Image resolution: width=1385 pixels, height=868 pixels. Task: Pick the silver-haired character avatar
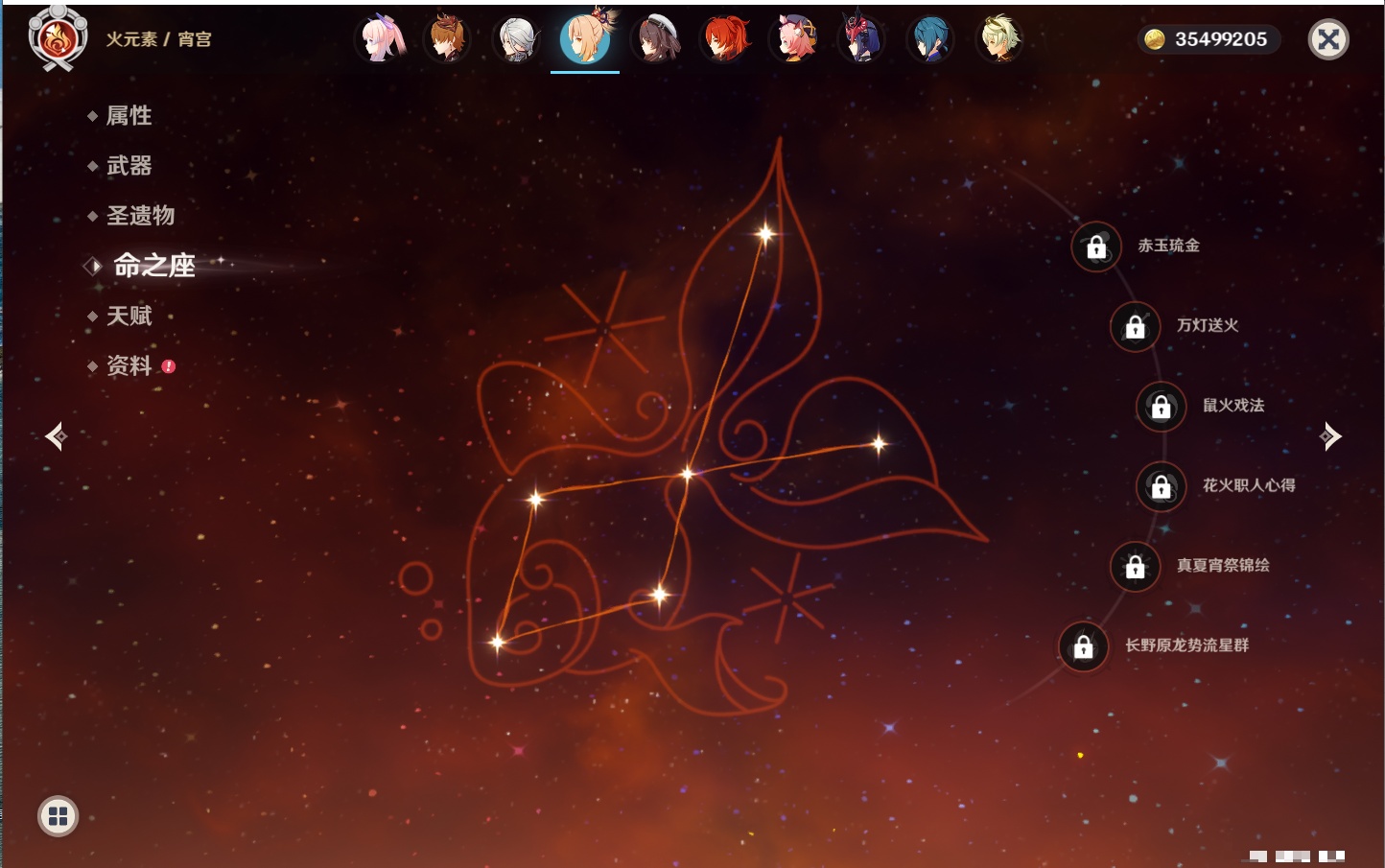(x=518, y=40)
